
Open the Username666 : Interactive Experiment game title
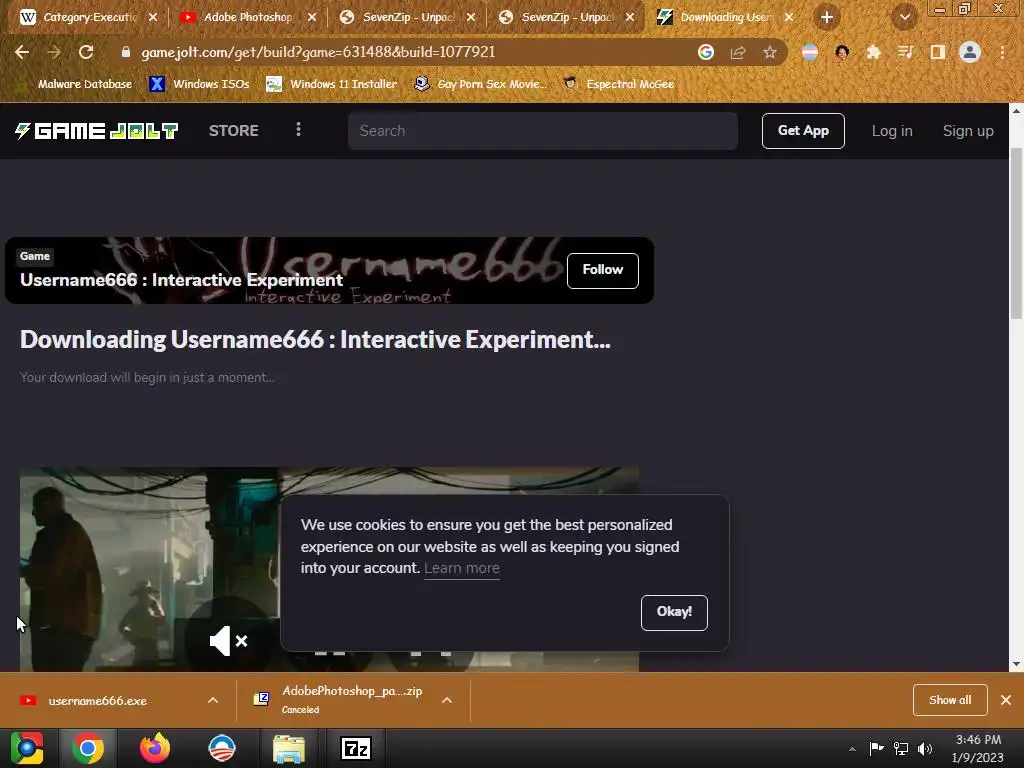tap(181, 280)
